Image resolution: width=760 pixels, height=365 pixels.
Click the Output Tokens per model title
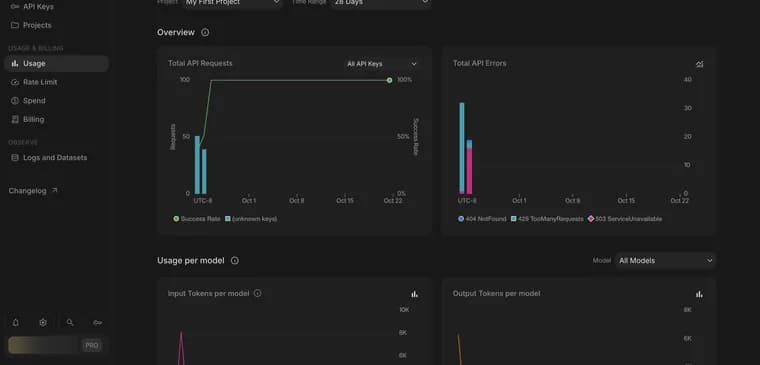496,293
